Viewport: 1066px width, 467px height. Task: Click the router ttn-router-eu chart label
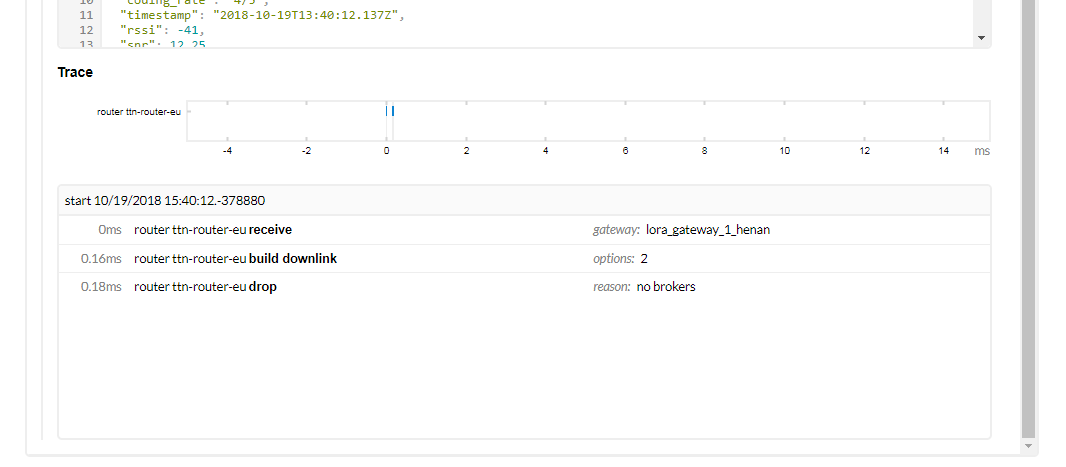click(139, 112)
